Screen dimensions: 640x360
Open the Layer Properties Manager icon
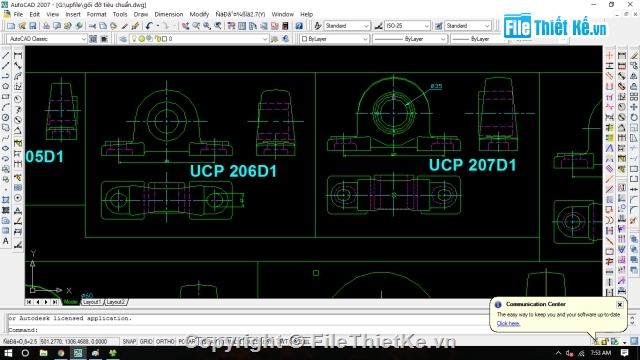tap(123, 39)
